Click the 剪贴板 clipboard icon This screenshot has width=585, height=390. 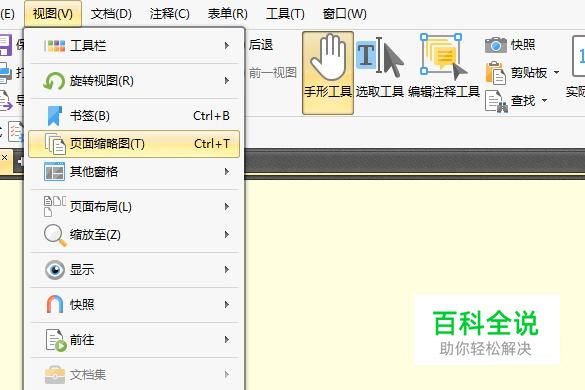495,73
